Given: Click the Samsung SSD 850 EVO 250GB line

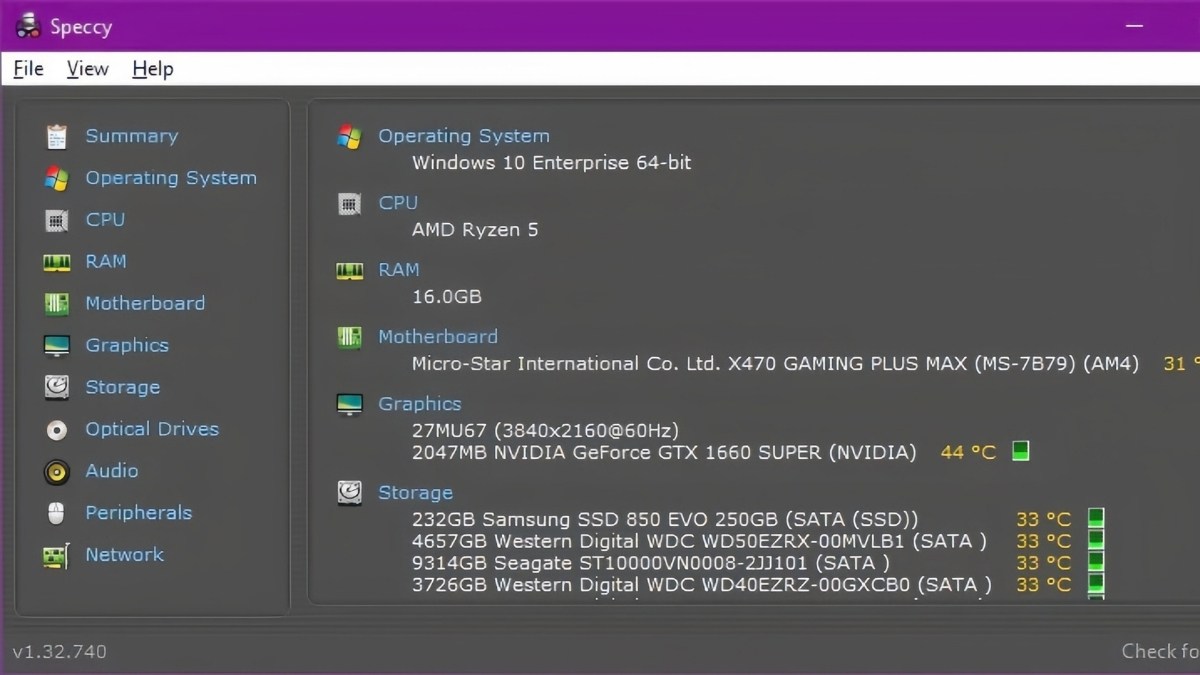Looking at the screenshot, I should [x=665, y=520].
